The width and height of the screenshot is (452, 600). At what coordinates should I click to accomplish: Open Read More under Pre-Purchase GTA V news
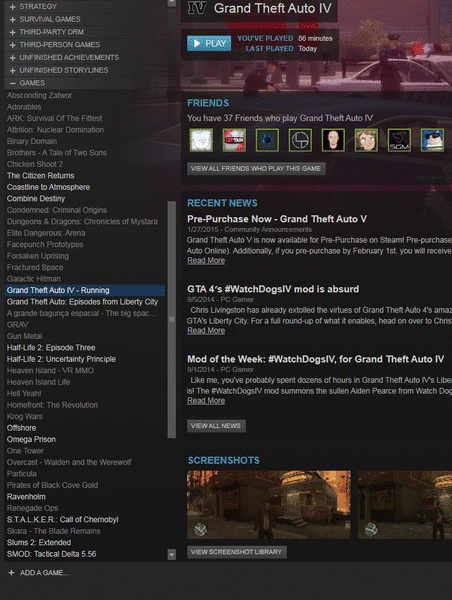(206, 261)
